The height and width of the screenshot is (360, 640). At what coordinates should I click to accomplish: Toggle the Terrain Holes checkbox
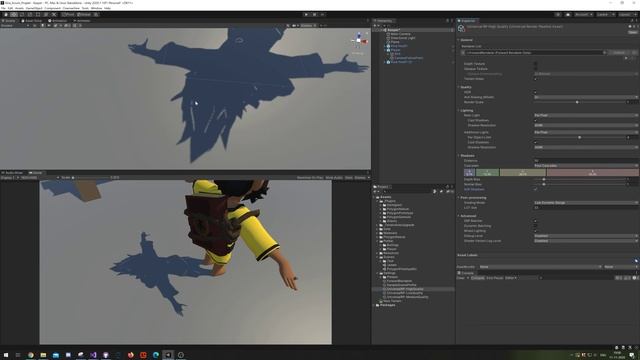[x=536, y=79]
